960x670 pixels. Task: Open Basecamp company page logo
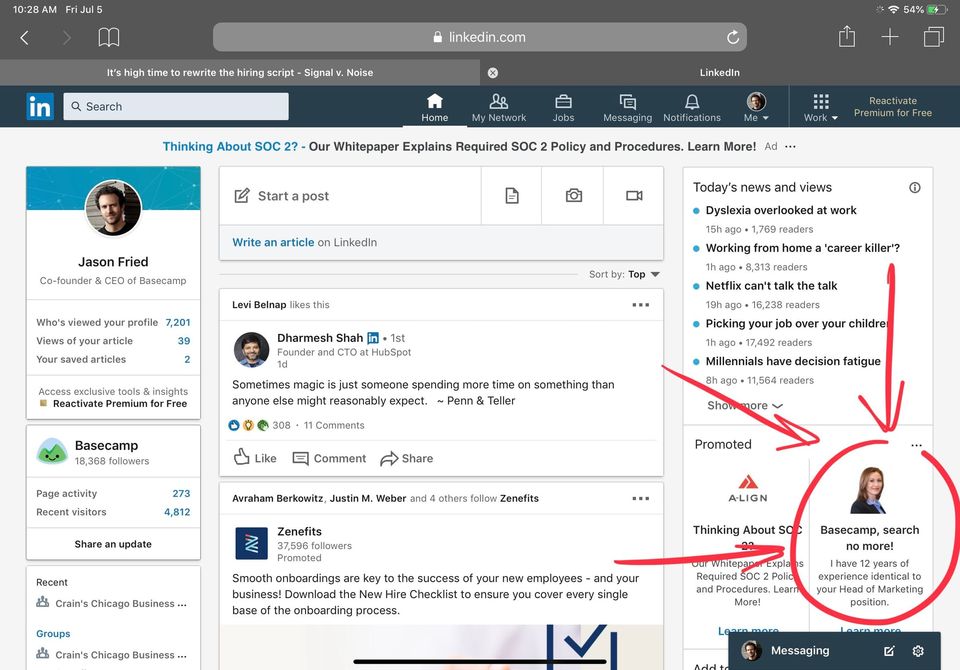(x=52, y=451)
